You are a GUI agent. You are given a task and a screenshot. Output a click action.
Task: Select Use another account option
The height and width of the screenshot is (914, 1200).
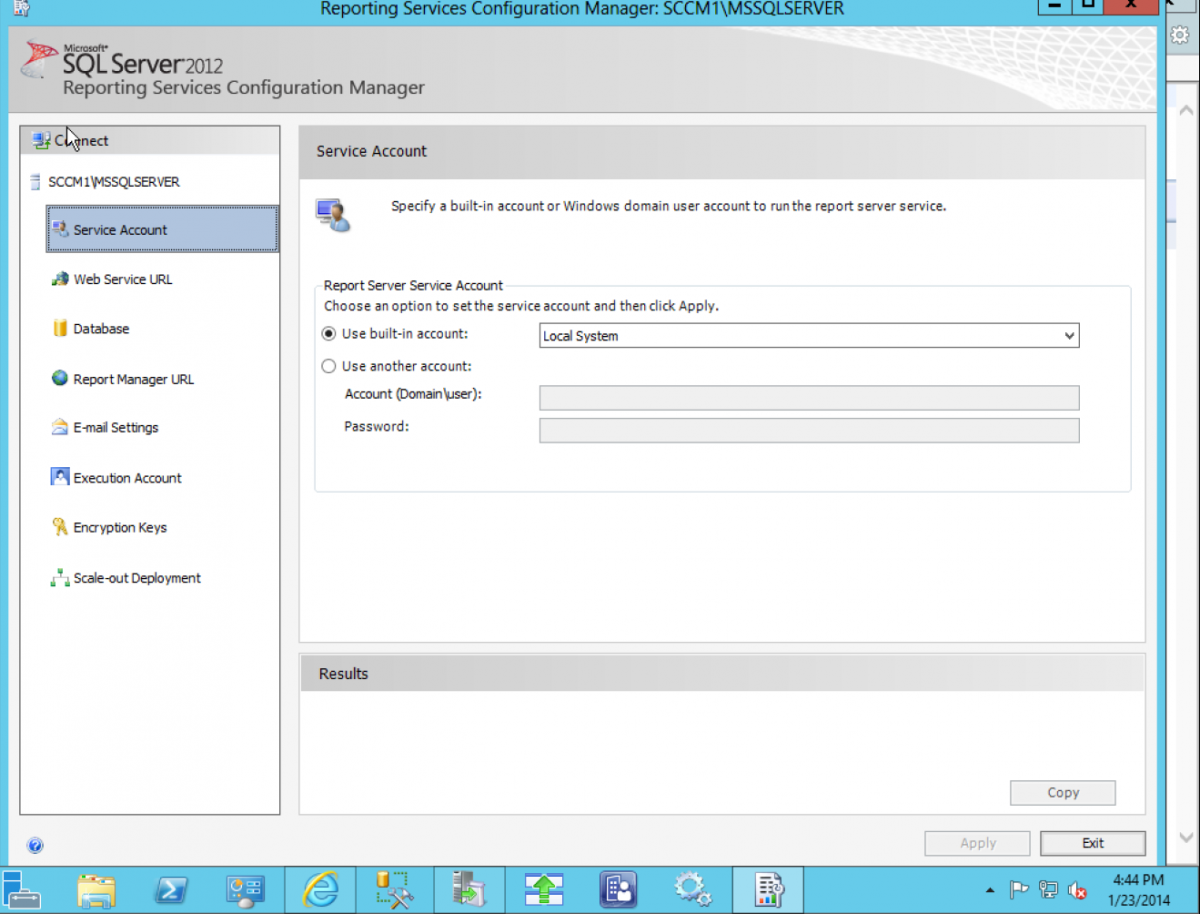coord(329,367)
